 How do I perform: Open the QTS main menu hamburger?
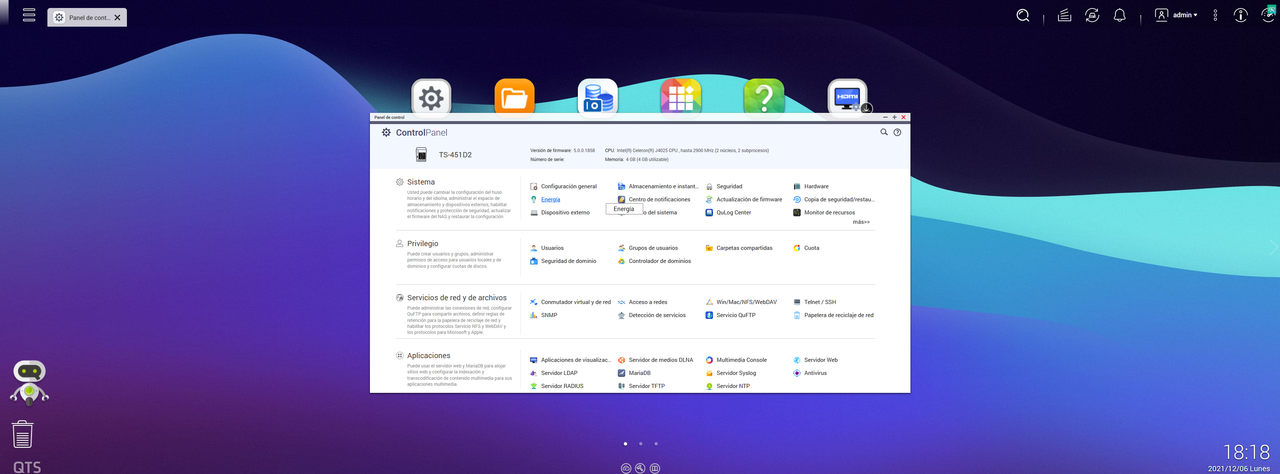[29, 16]
